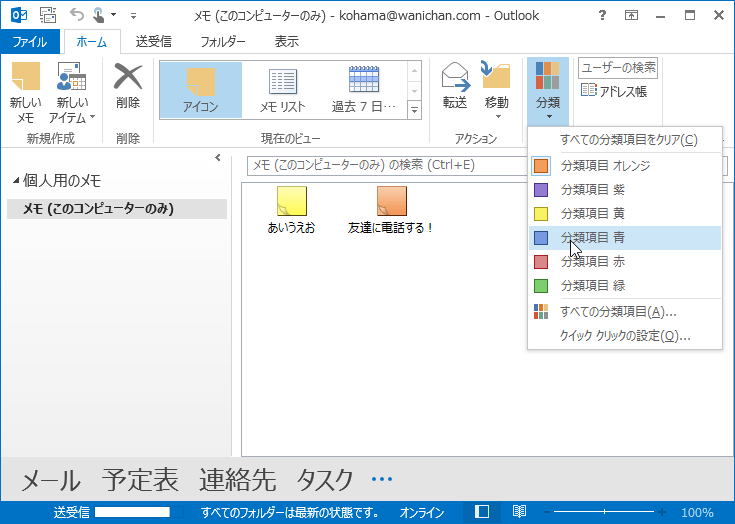Click the 削除 delete icon
735x524 pixels.
pos(128,87)
